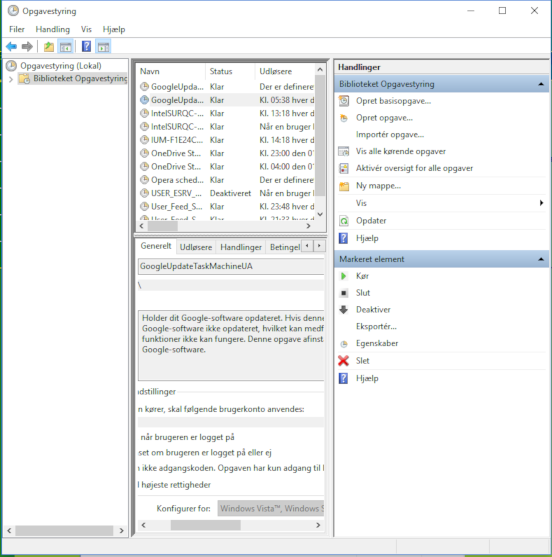Switch to the Udløsere tab
The image size is (552, 557).
(196, 247)
